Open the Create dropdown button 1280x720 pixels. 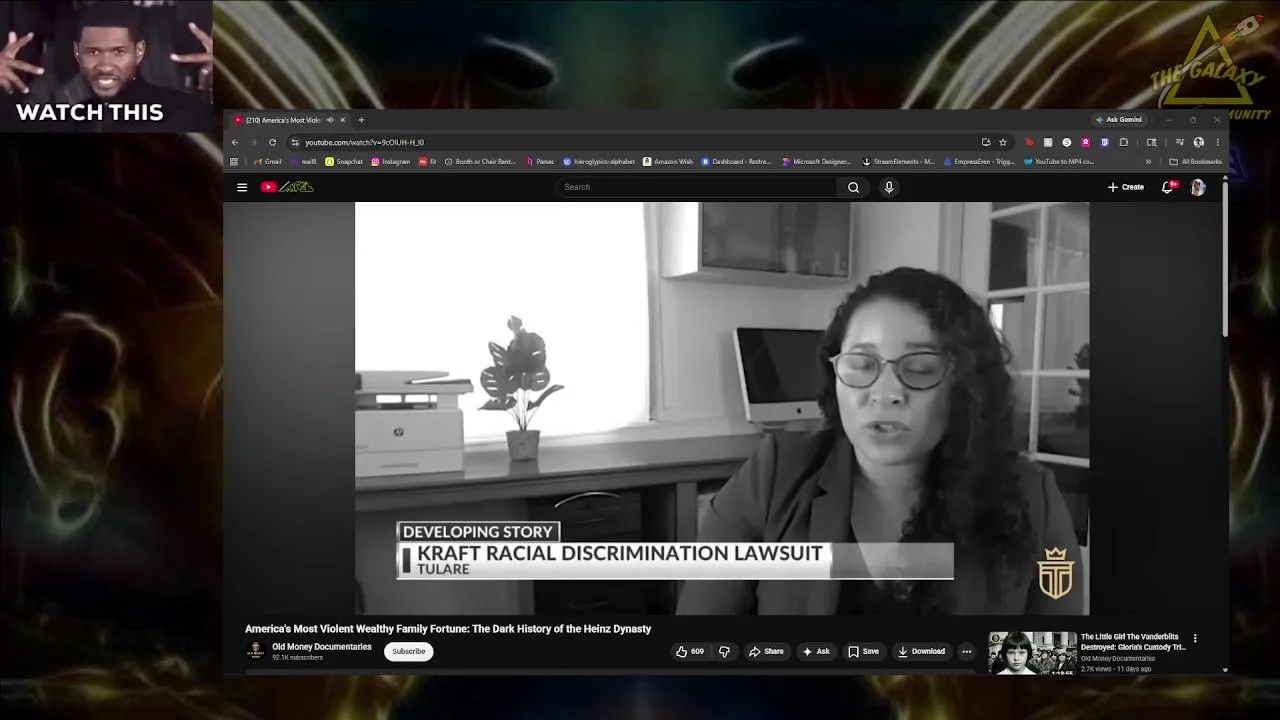point(1126,187)
